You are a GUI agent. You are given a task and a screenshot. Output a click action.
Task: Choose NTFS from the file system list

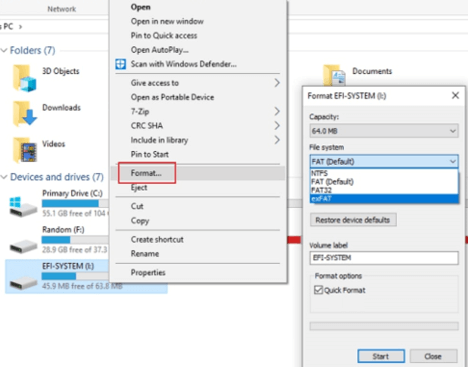384,173
